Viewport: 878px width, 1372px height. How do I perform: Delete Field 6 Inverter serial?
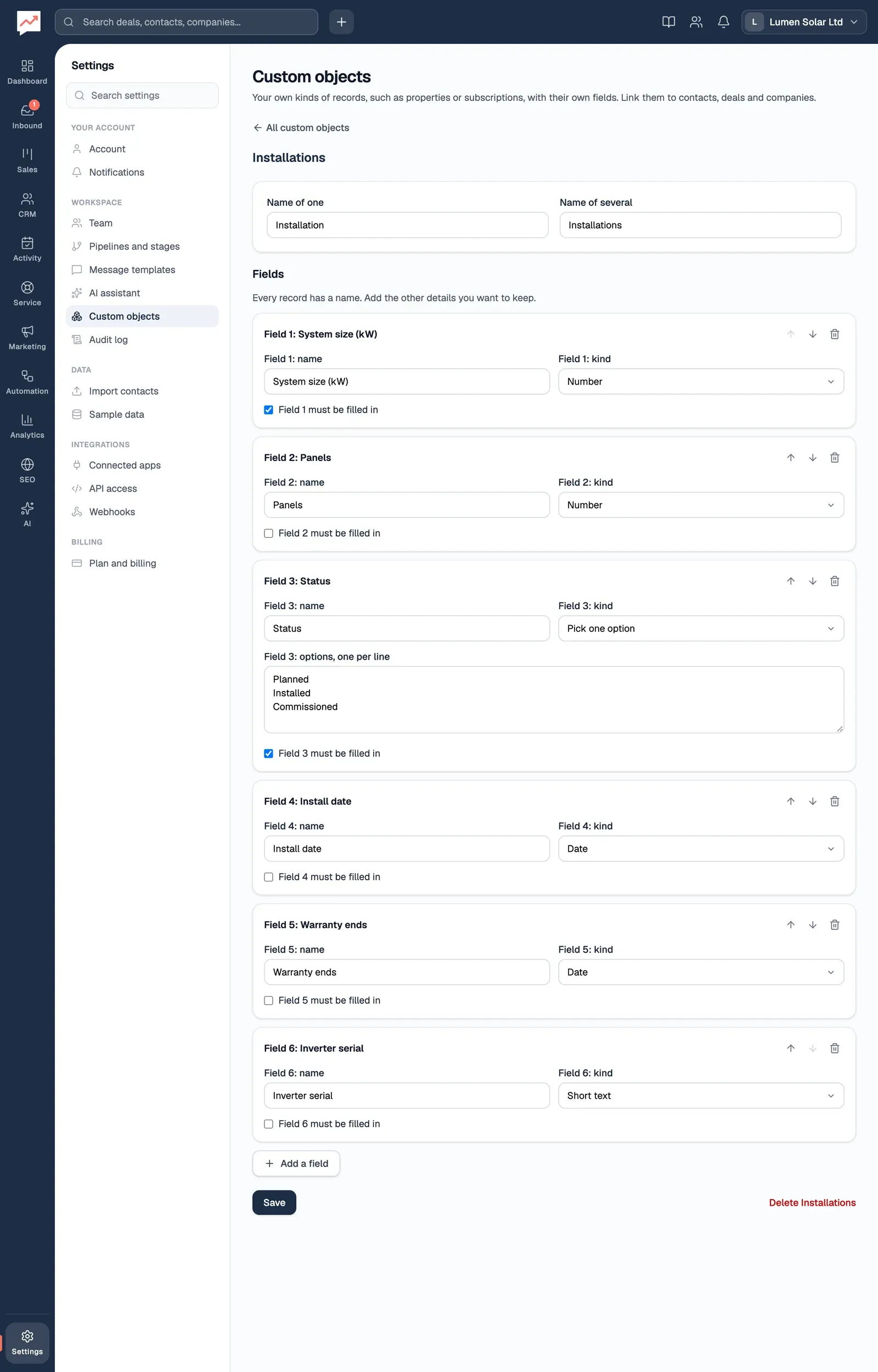[x=834, y=1048]
